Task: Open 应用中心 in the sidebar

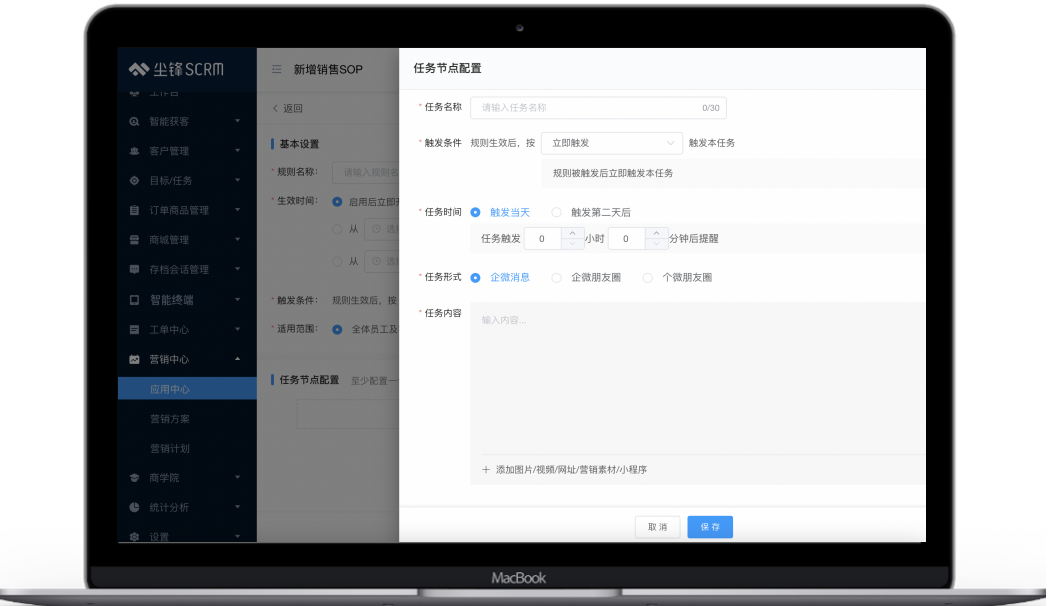Action: tap(187, 389)
